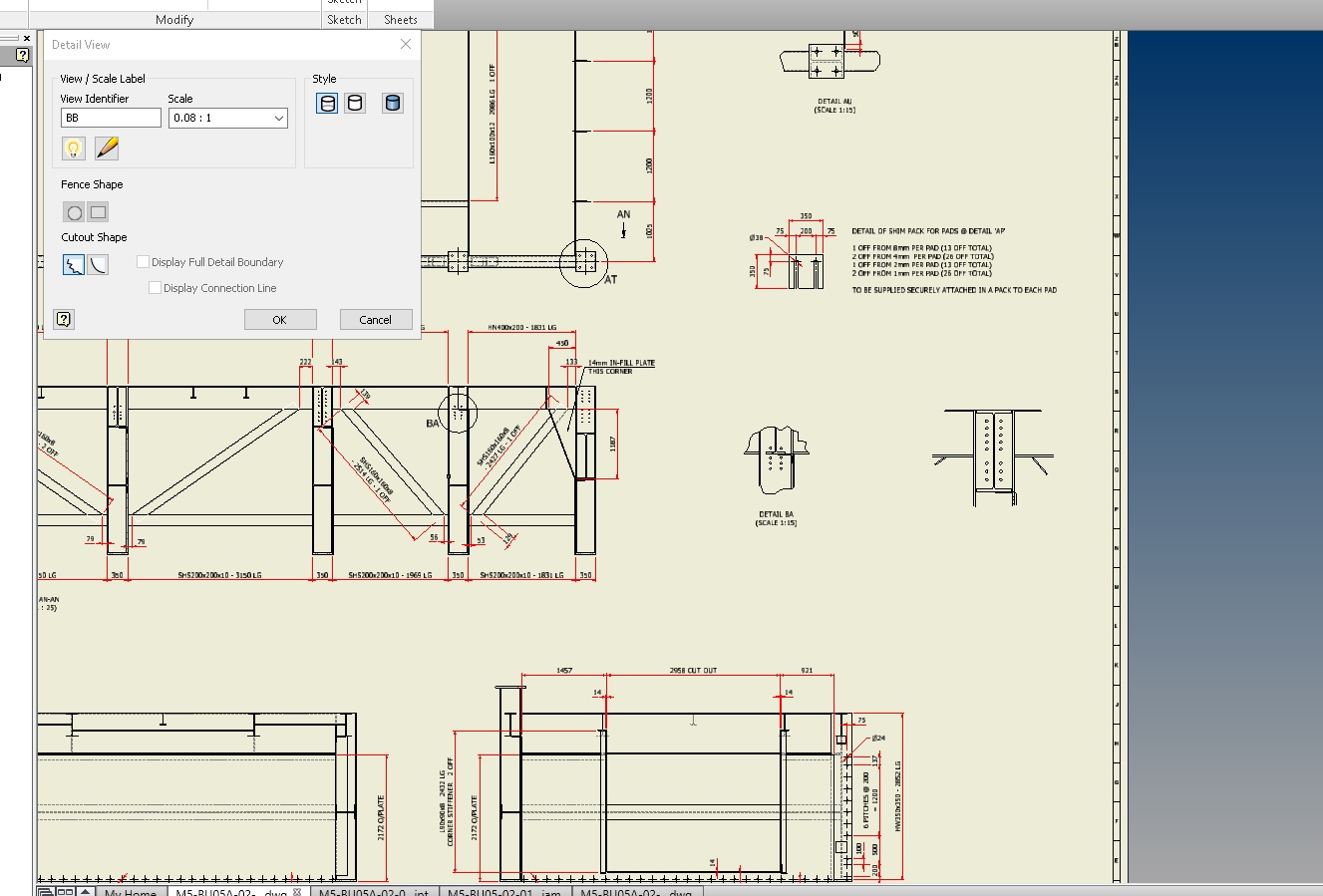
Task: Confirm detail view with OK
Action: point(280,319)
